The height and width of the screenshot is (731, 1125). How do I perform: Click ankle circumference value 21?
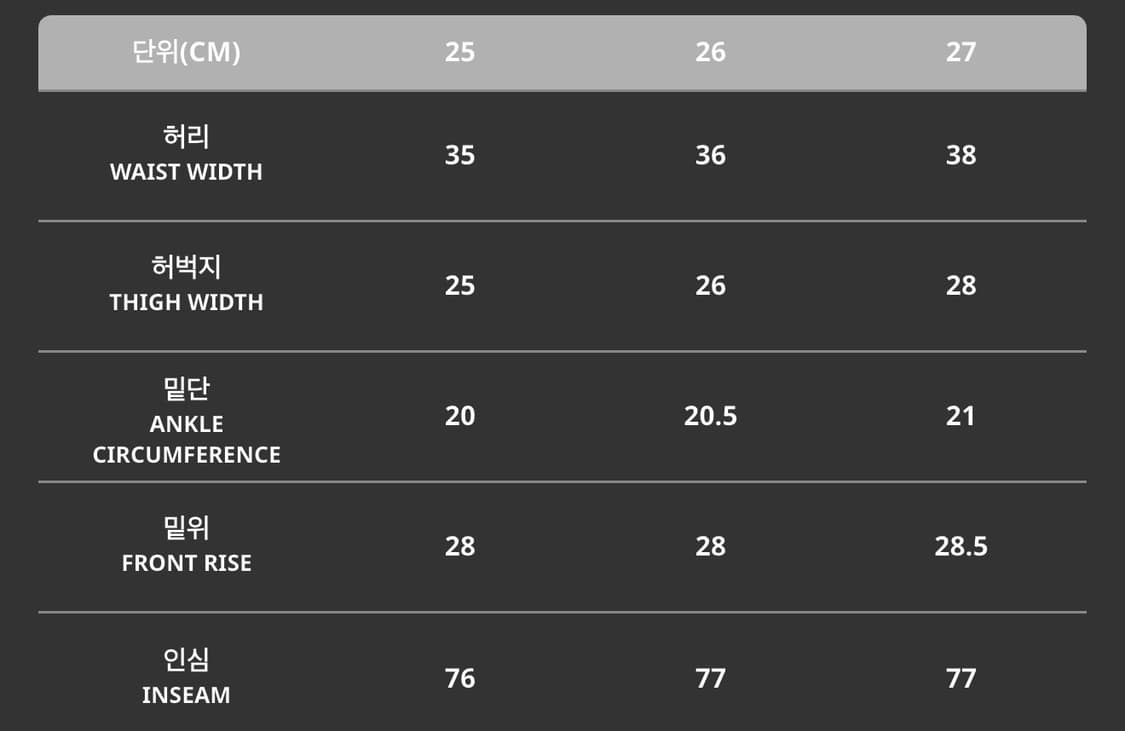(961, 416)
